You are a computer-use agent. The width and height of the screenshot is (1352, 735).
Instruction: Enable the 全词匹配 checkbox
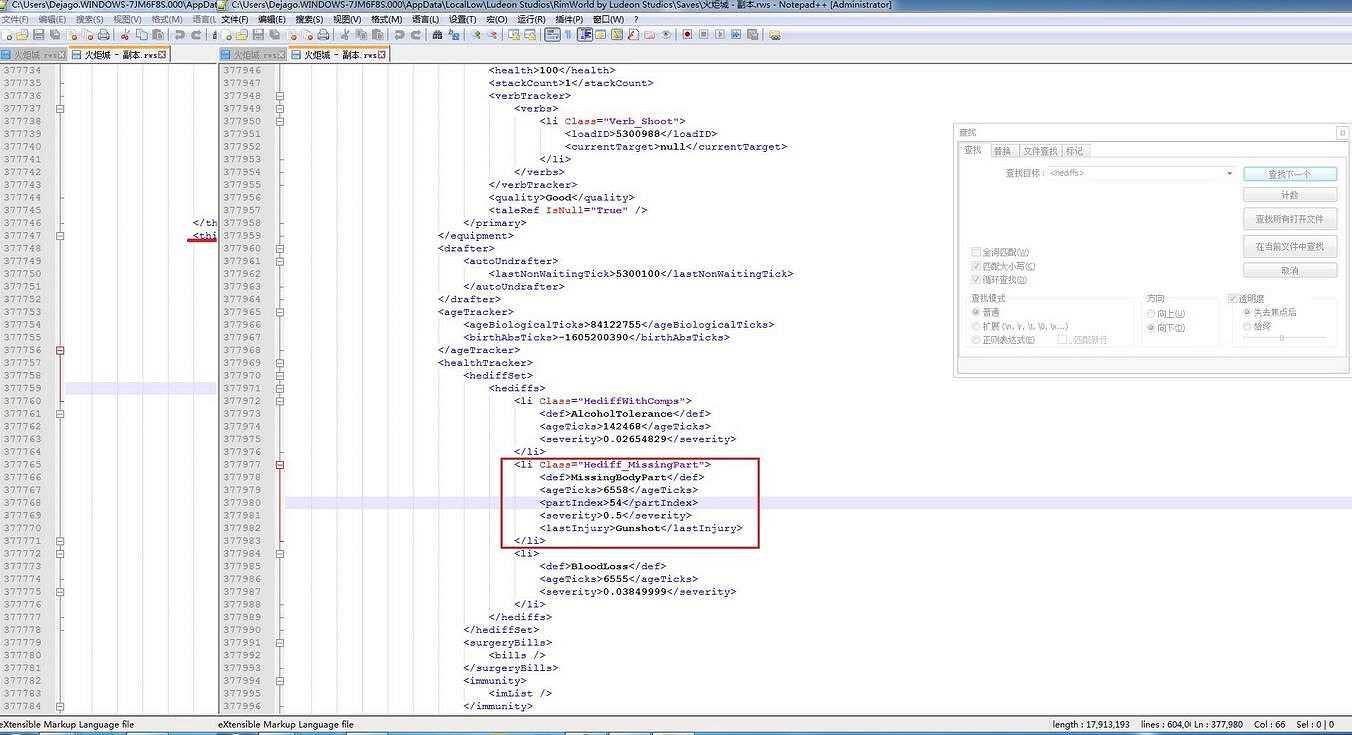tap(976, 253)
